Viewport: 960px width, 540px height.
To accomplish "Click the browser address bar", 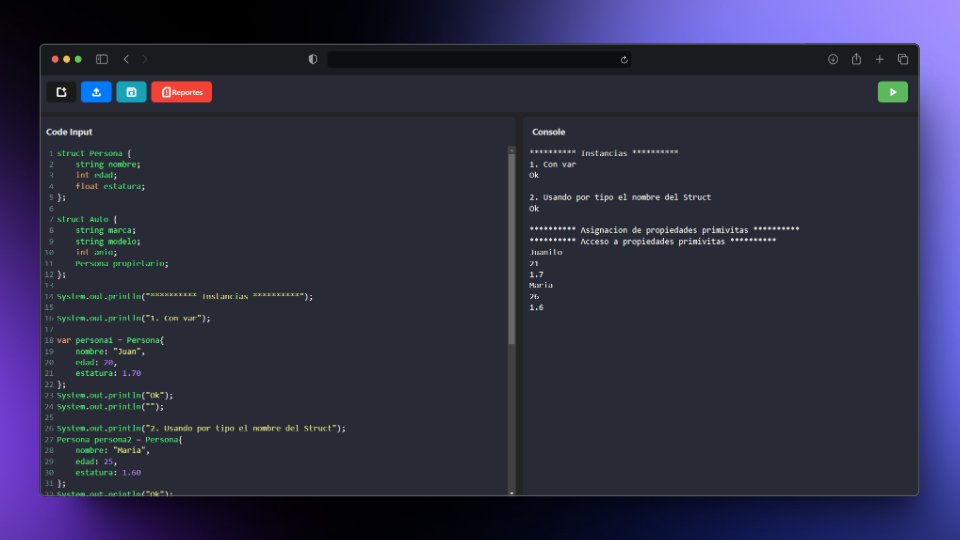I will coord(479,59).
